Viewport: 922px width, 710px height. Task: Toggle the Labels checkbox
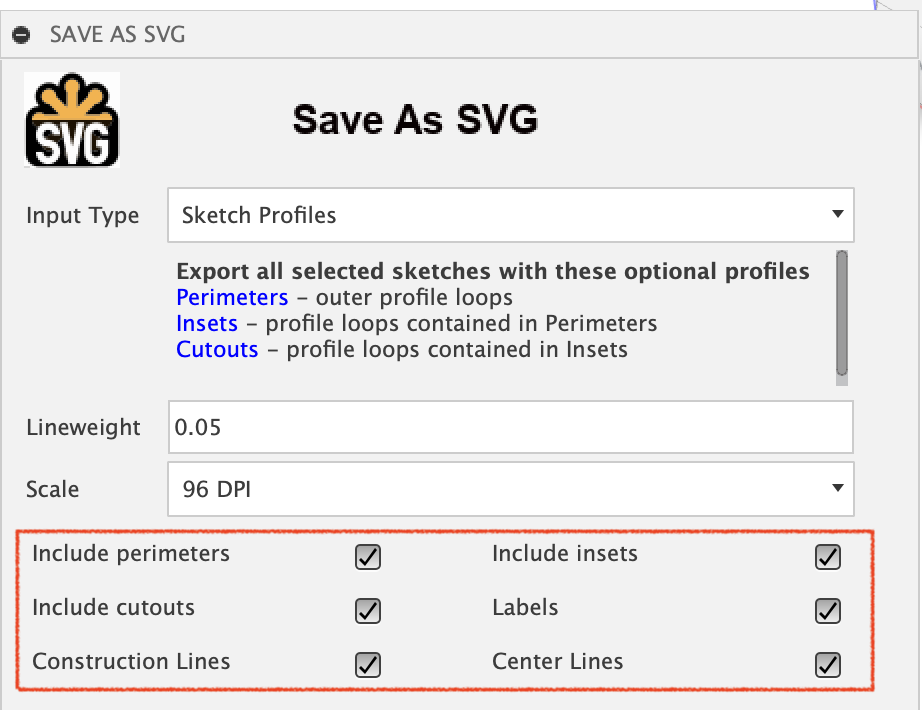pyautogui.click(x=828, y=611)
